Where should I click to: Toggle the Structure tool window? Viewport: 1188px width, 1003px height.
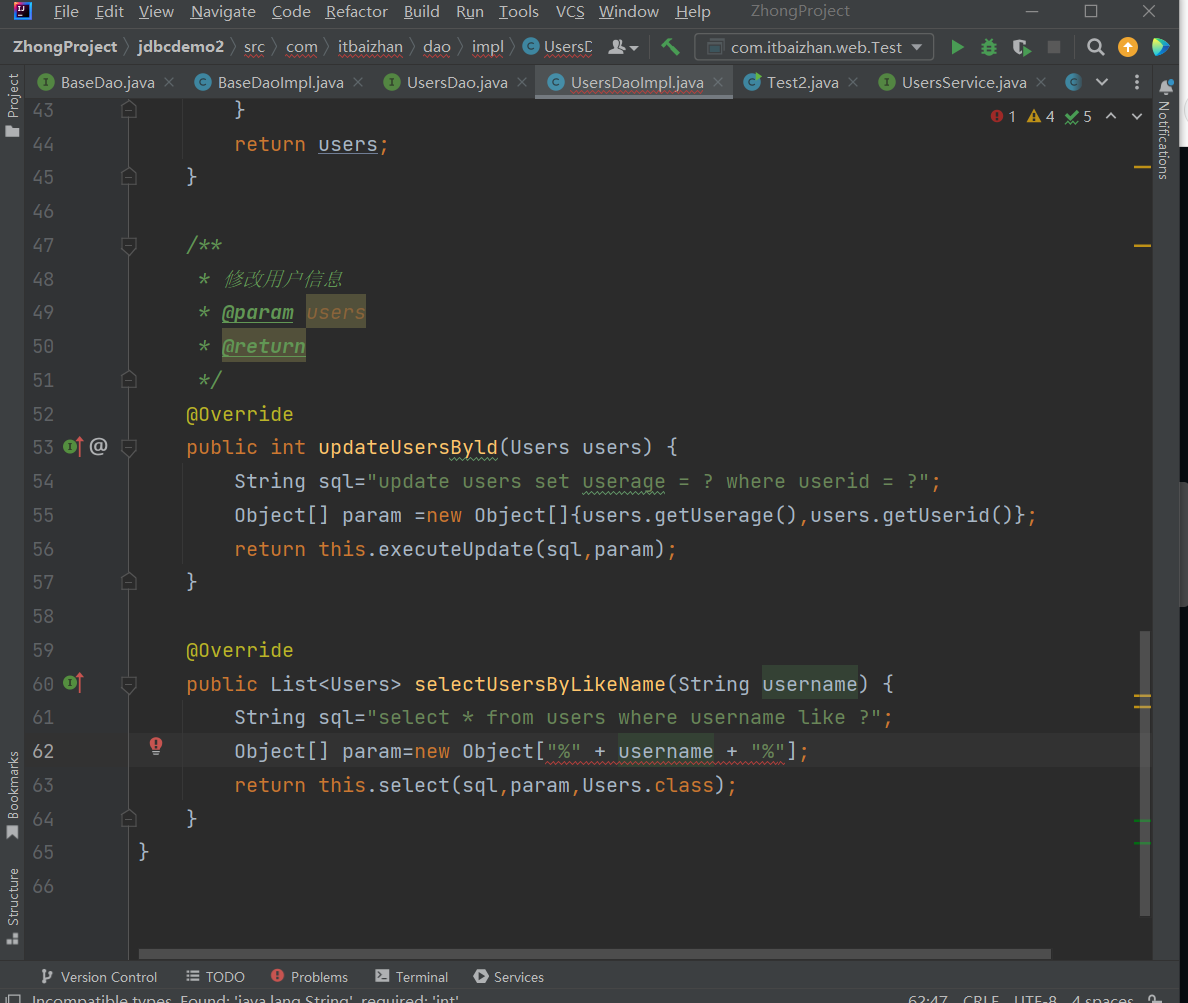pos(12,905)
